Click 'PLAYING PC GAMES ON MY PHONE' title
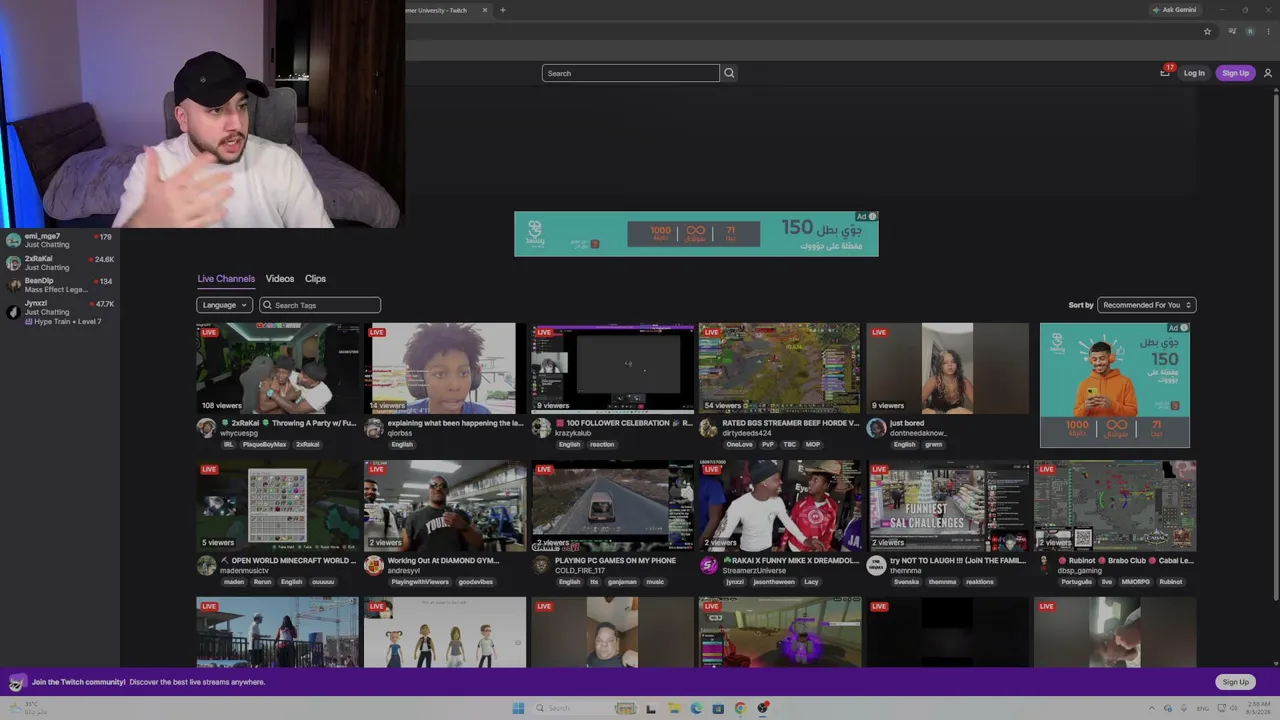 (x=615, y=561)
